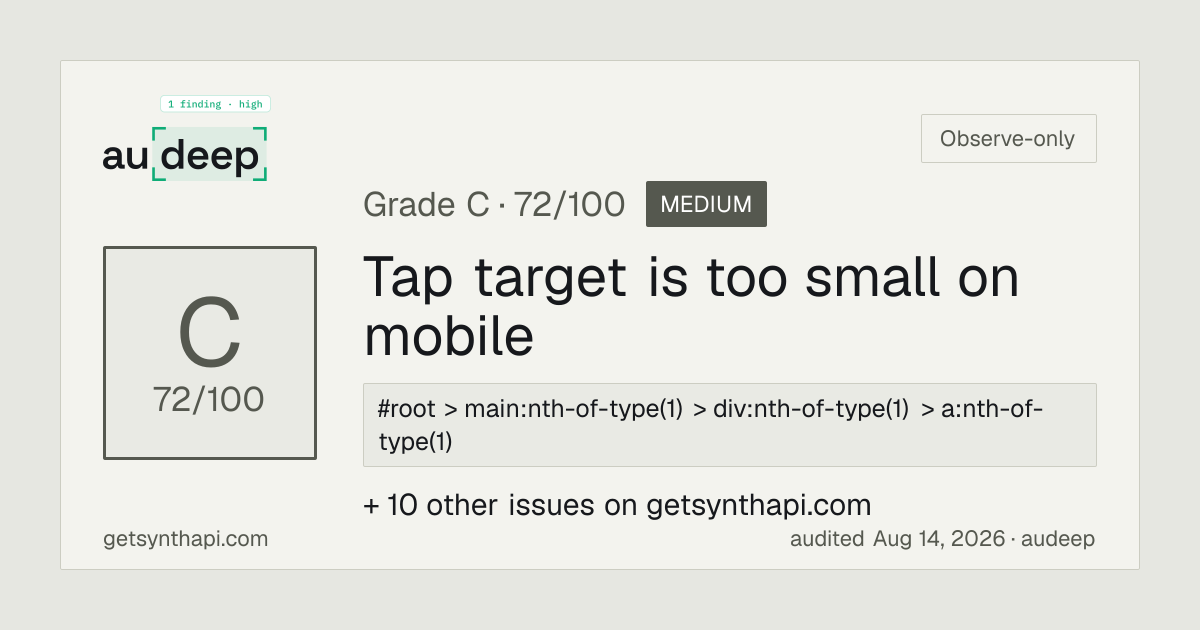The image size is (1200, 630).
Task: Click the audeep logo
Action: (185, 155)
